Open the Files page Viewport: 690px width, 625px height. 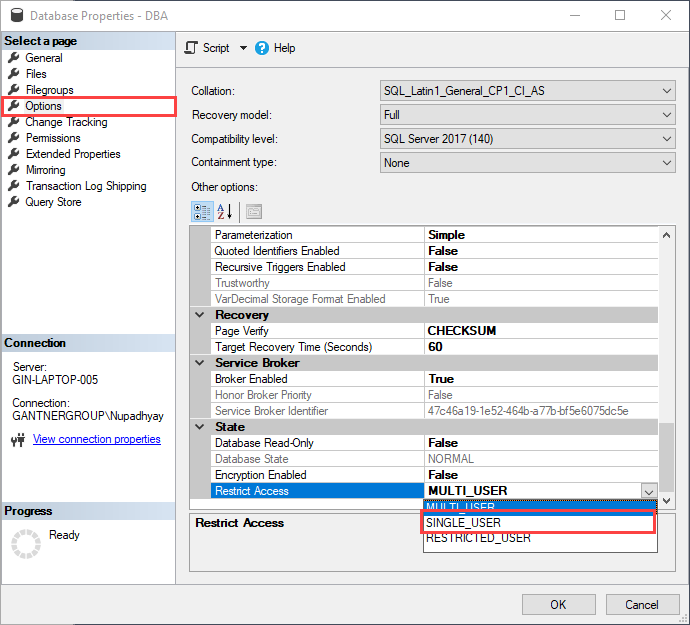tap(36, 74)
